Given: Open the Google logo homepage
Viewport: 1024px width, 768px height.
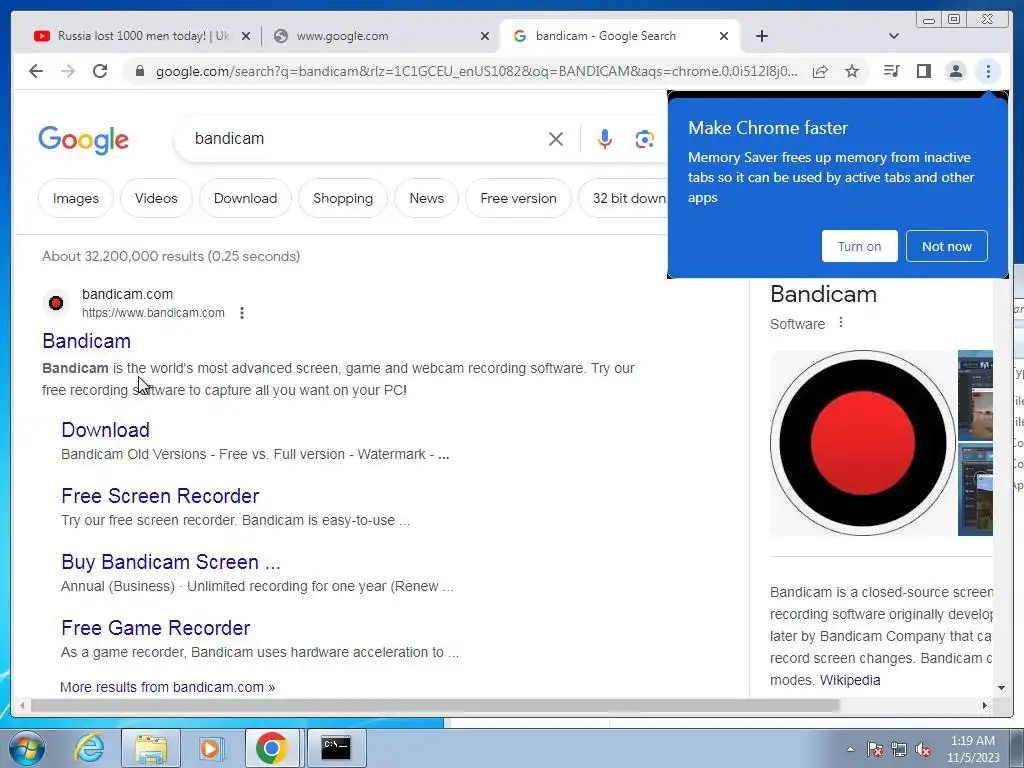Looking at the screenshot, I should tap(84, 140).
